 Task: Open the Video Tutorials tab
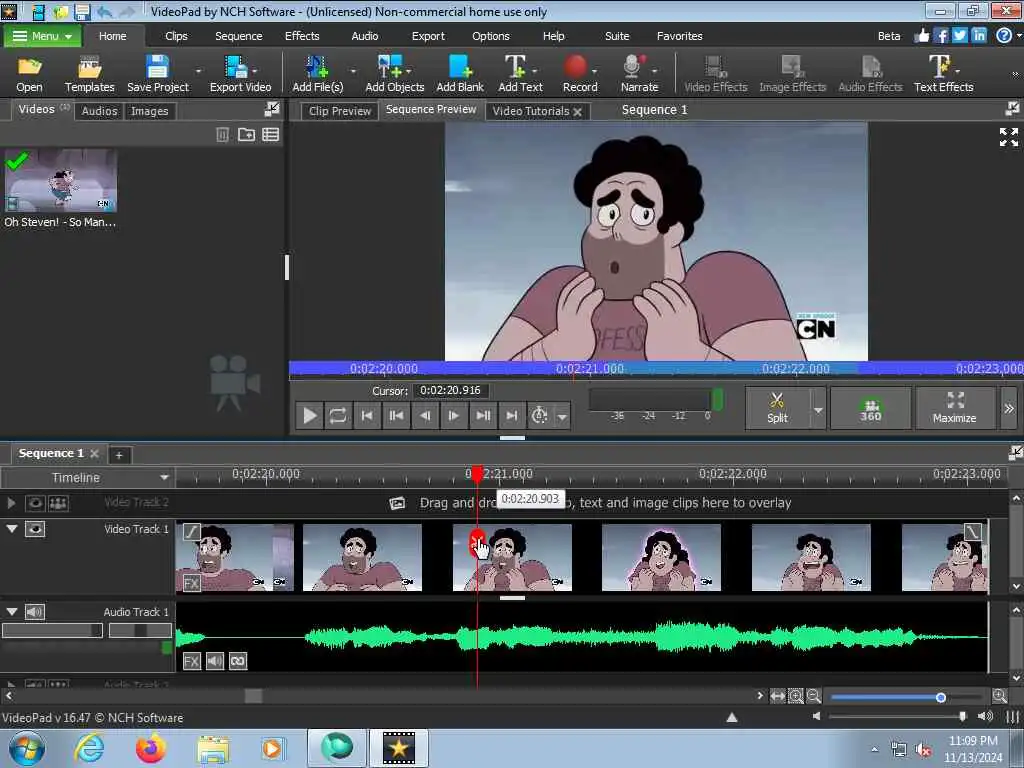(x=530, y=111)
